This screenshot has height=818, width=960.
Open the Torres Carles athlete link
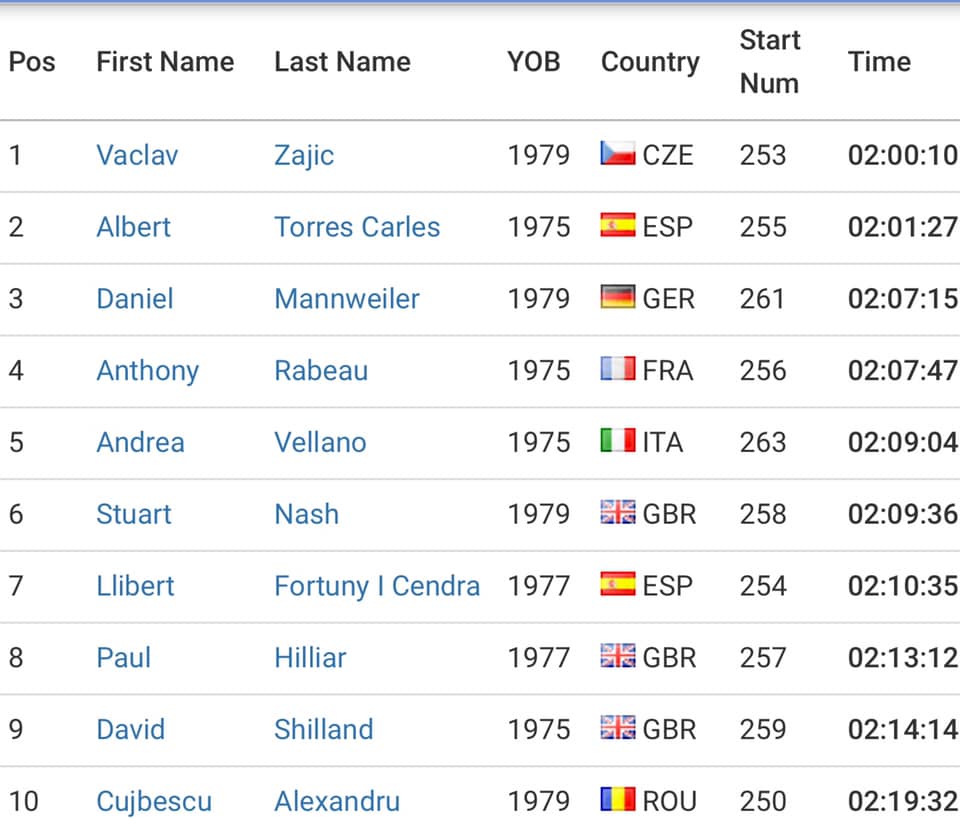coord(357,227)
